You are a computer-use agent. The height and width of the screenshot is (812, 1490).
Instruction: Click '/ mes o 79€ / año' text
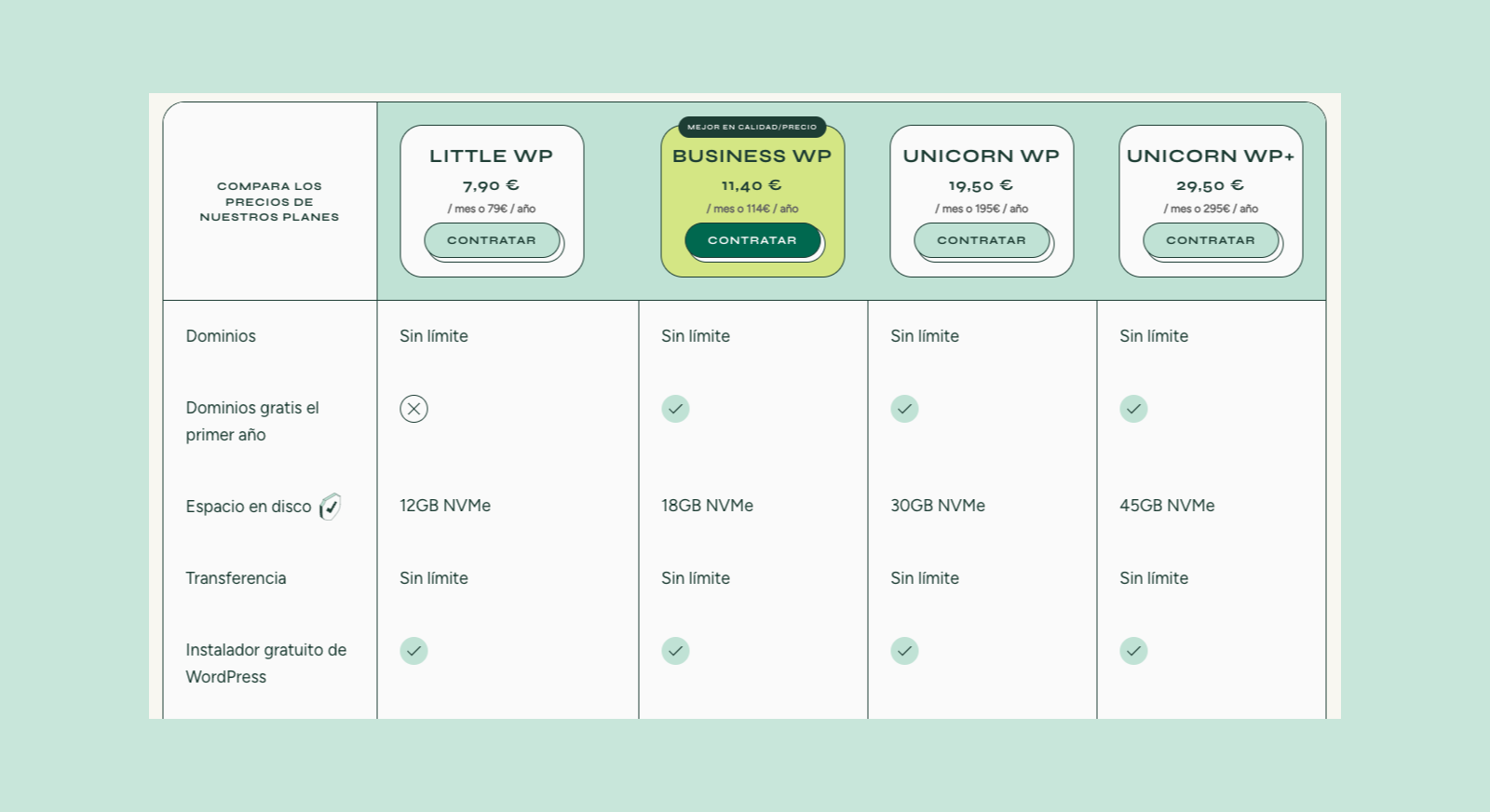(x=492, y=209)
